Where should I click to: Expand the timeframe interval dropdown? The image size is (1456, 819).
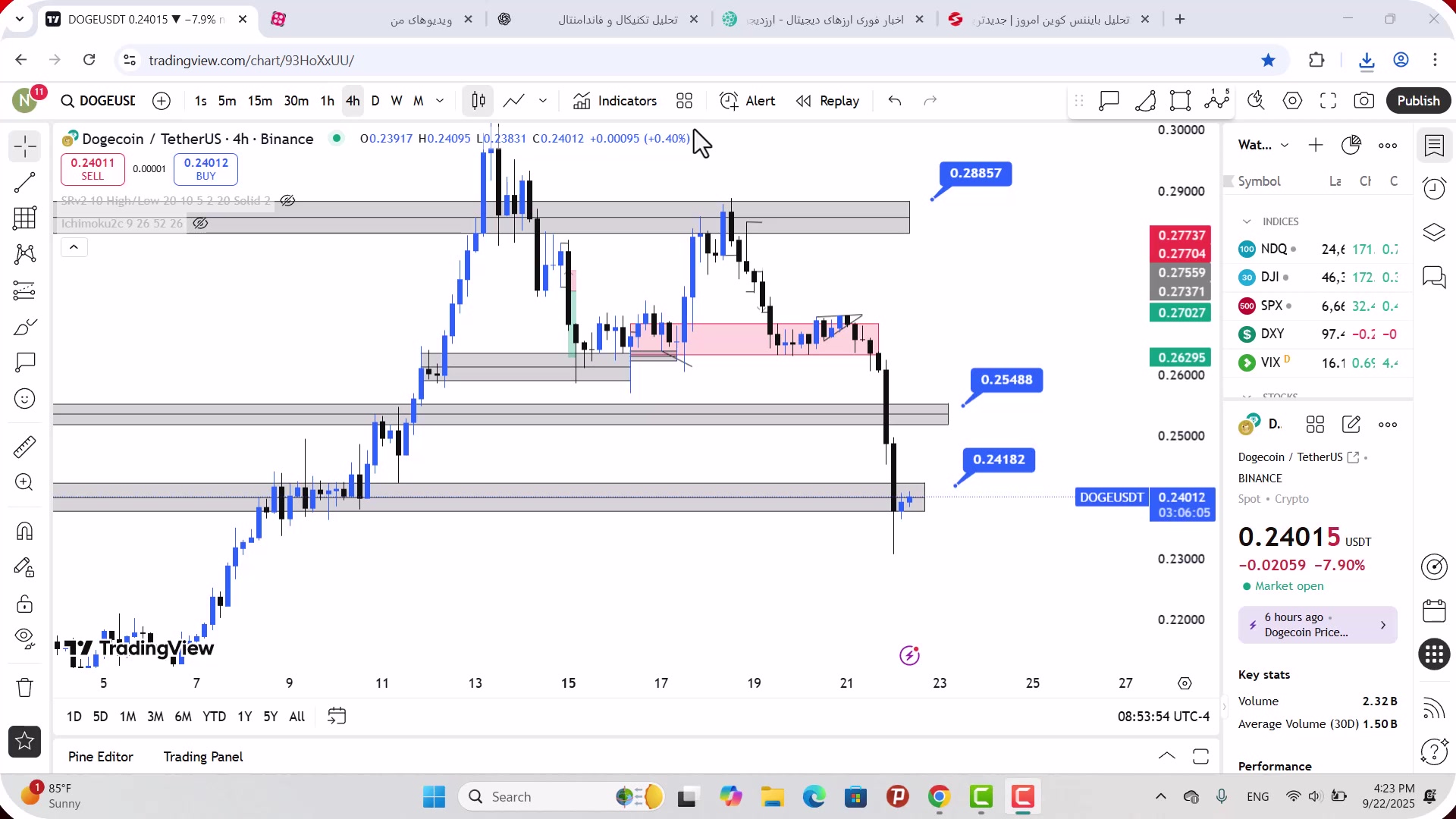click(x=440, y=101)
